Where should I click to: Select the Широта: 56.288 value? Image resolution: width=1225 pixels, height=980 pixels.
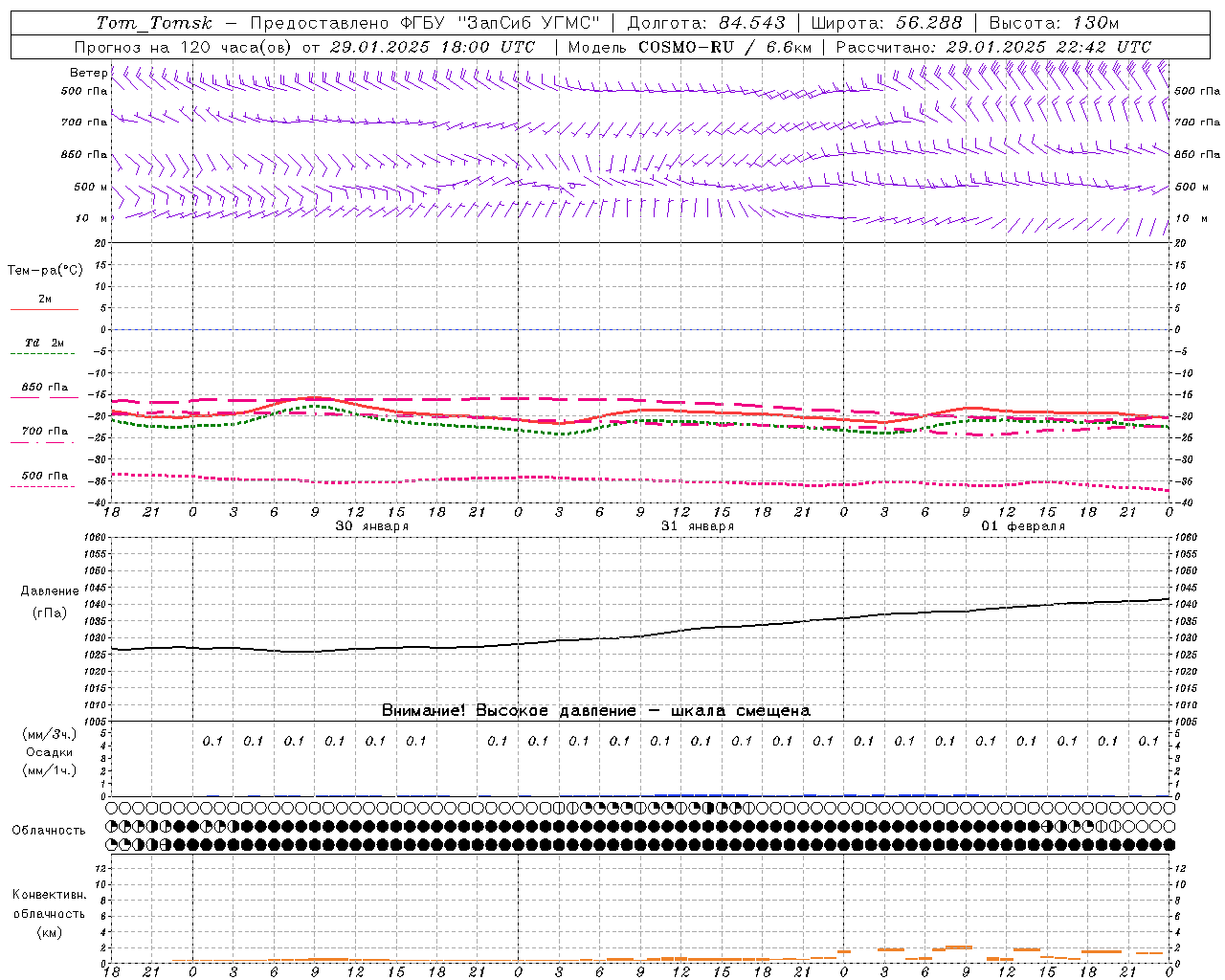click(886, 23)
